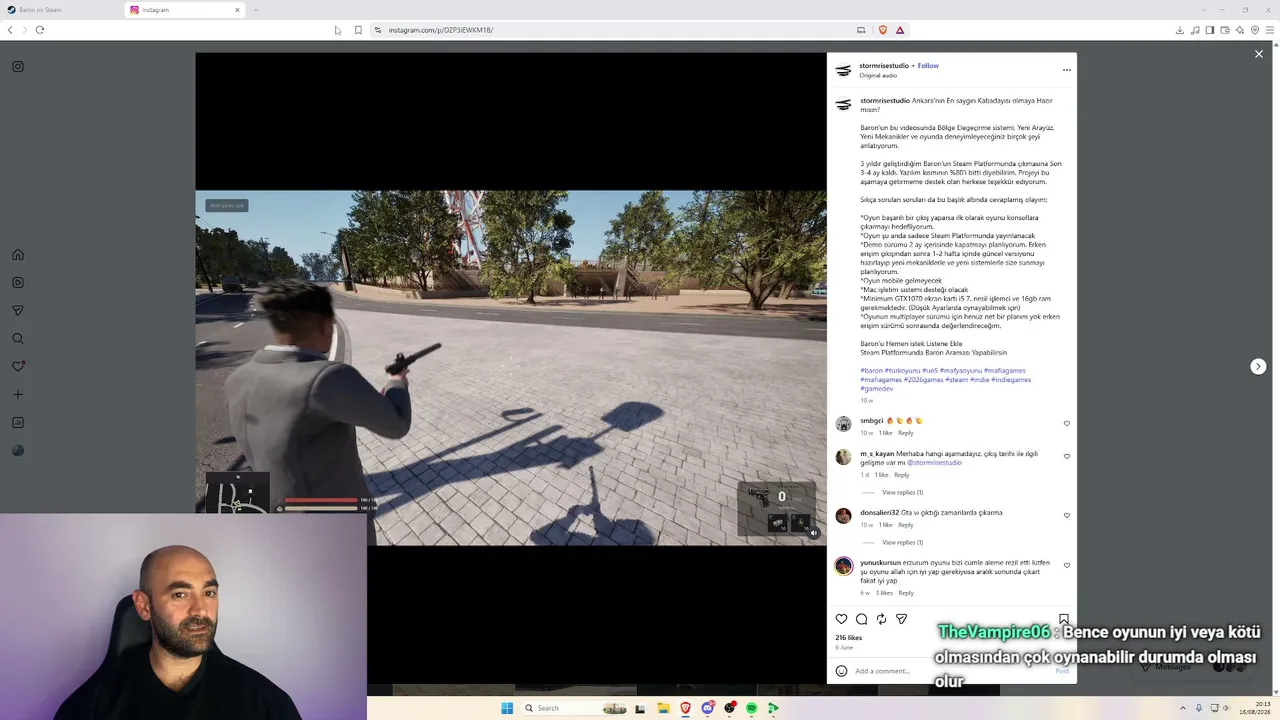This screenshot has width=1280, height=720.
Task: Open the media playlist music icon
Action: coord(1195,30)
